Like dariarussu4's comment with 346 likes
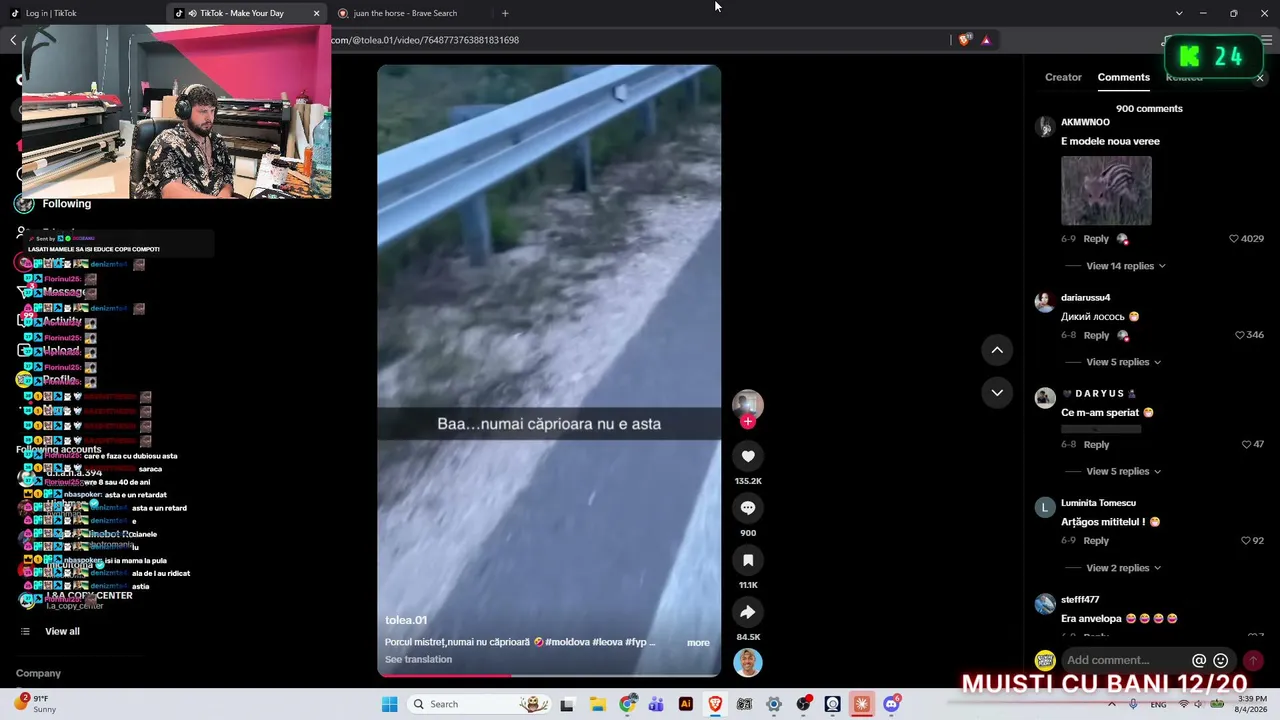This screenshot has height=720, width=1280. 1240,335
